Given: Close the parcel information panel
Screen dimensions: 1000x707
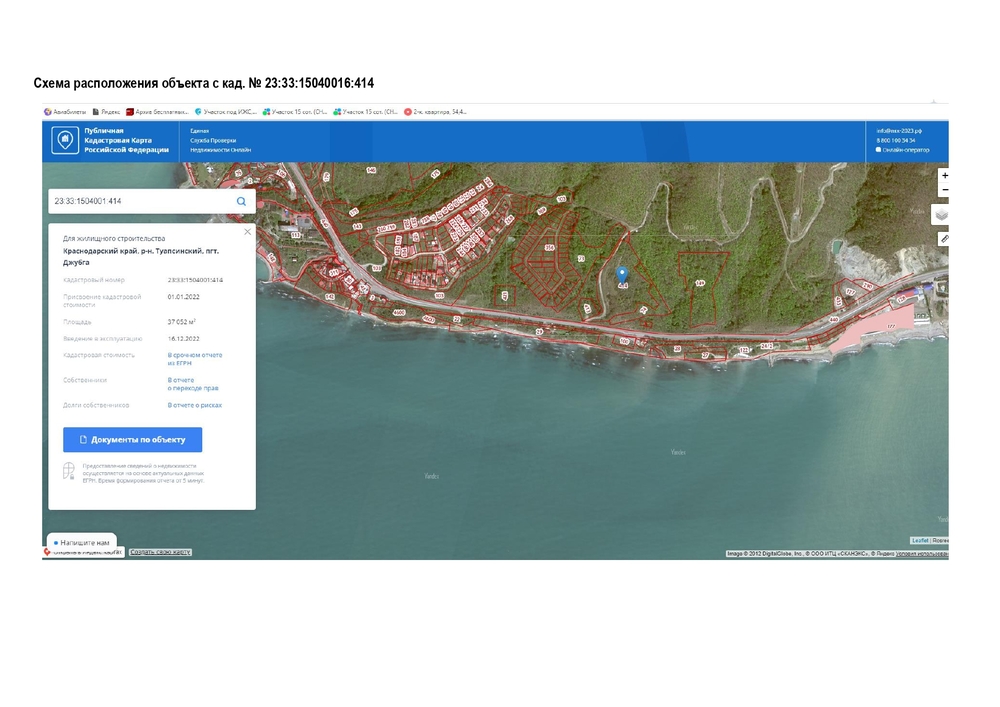Looking at the screenshot, I should point(248,231).
